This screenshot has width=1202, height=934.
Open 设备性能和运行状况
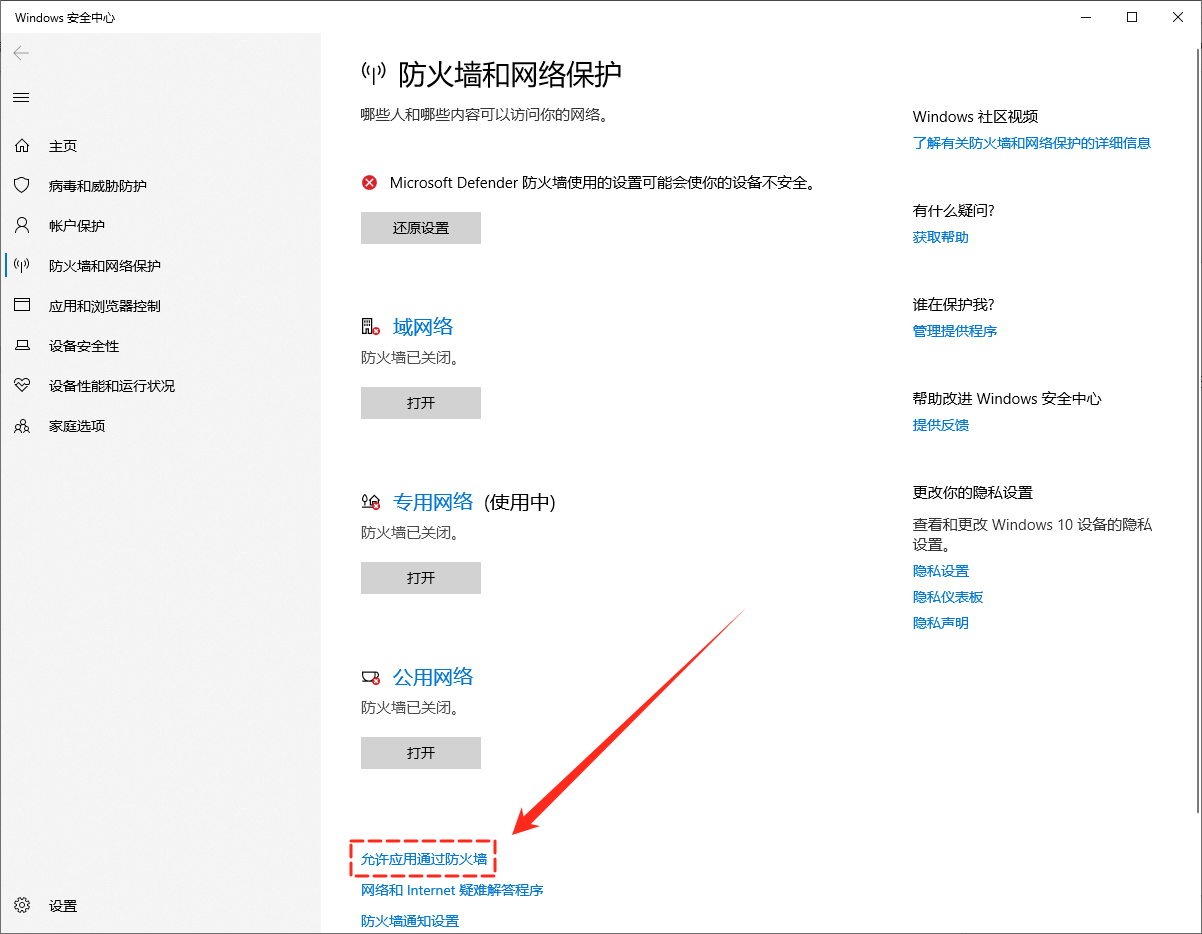[112, 386]
